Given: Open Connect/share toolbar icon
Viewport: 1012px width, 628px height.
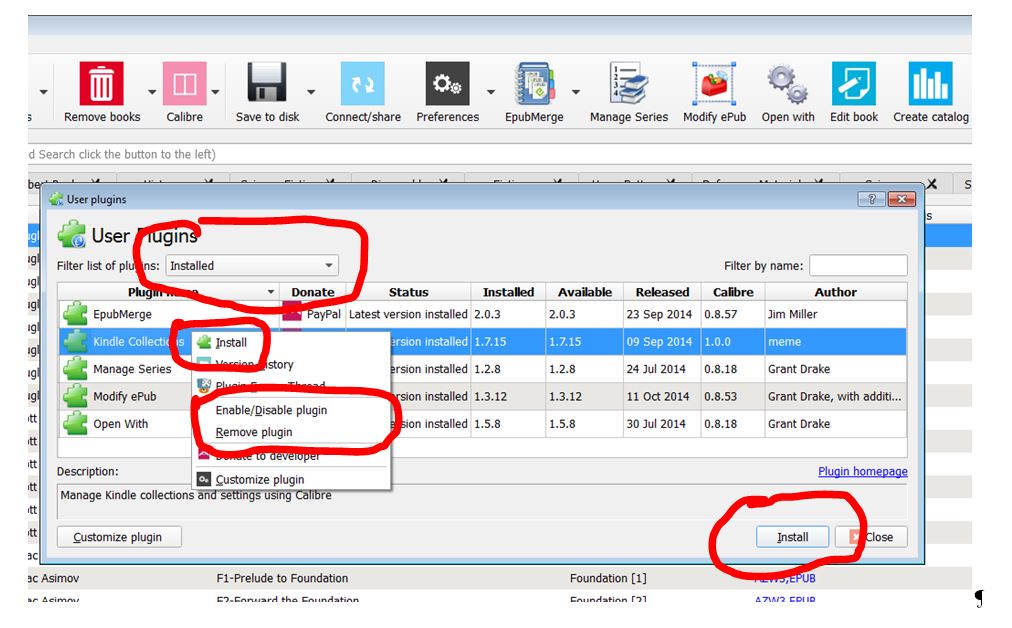Looking at the screenshot, I should (x=363, y=83).
